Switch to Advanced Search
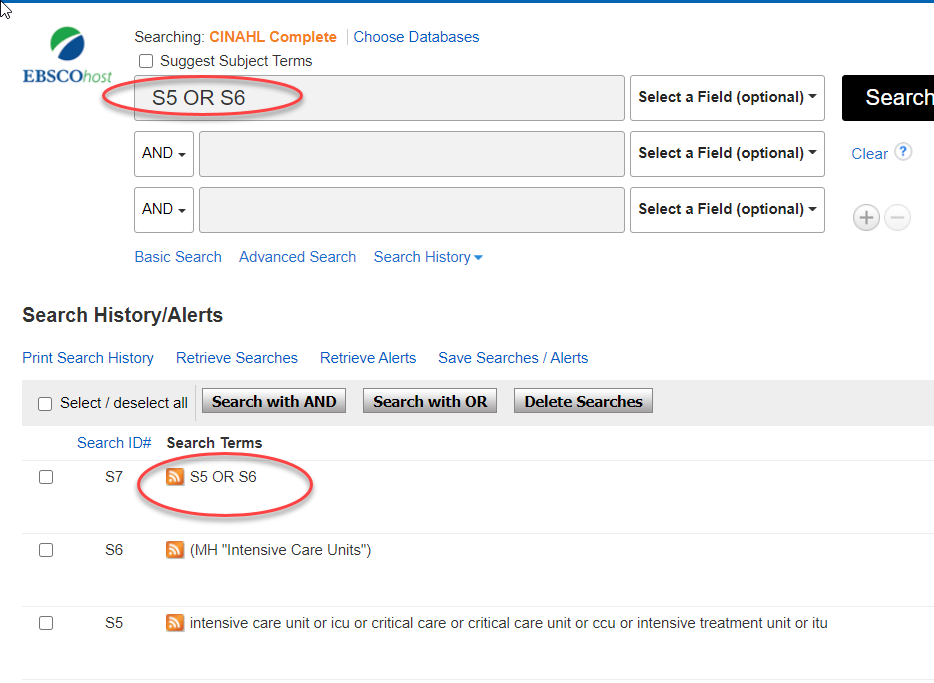Viewport: 934px width, 683px height. [x=297, y=257]
